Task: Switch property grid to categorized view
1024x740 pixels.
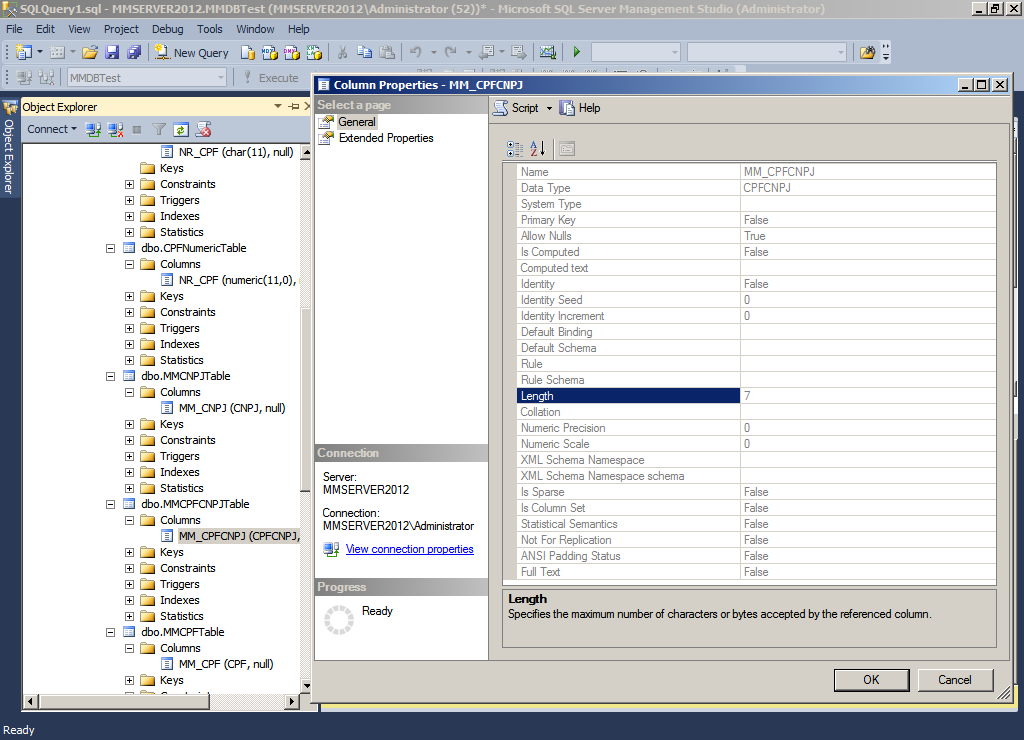Action: 515,148
